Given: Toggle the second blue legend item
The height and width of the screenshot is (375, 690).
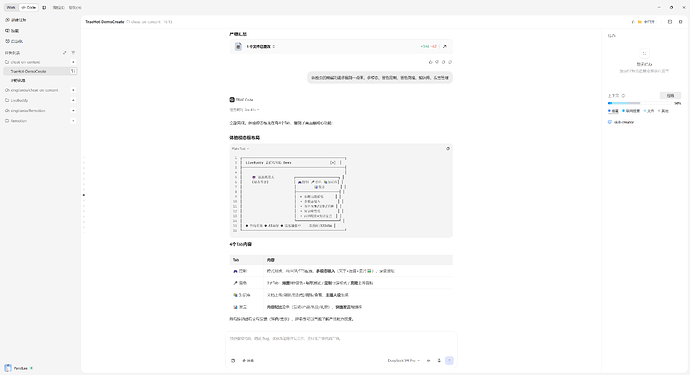Looking at the screenshot, I should pos(631,111).
